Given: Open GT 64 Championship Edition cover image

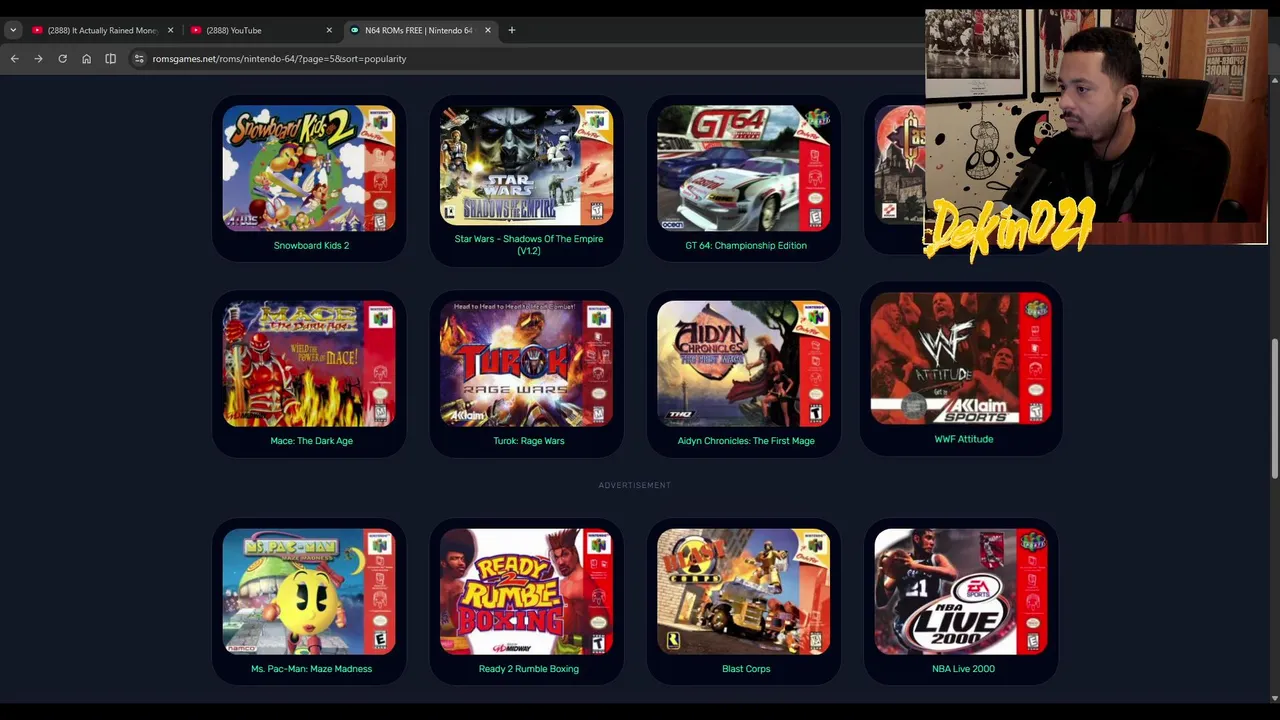Looking at the screenshot, I should click(x=744, y=168).
